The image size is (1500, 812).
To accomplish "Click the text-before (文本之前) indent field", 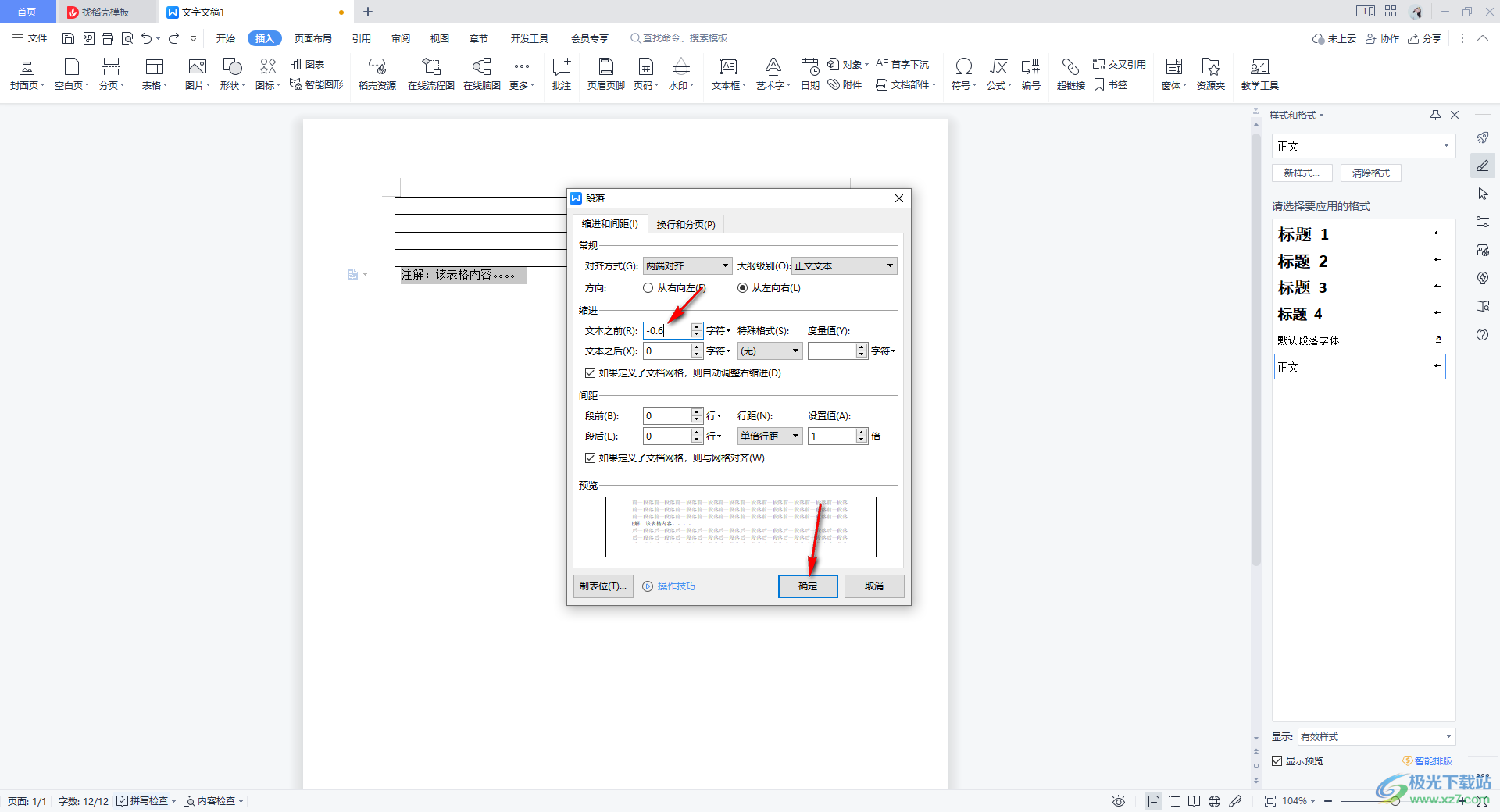I will [667, 331].
